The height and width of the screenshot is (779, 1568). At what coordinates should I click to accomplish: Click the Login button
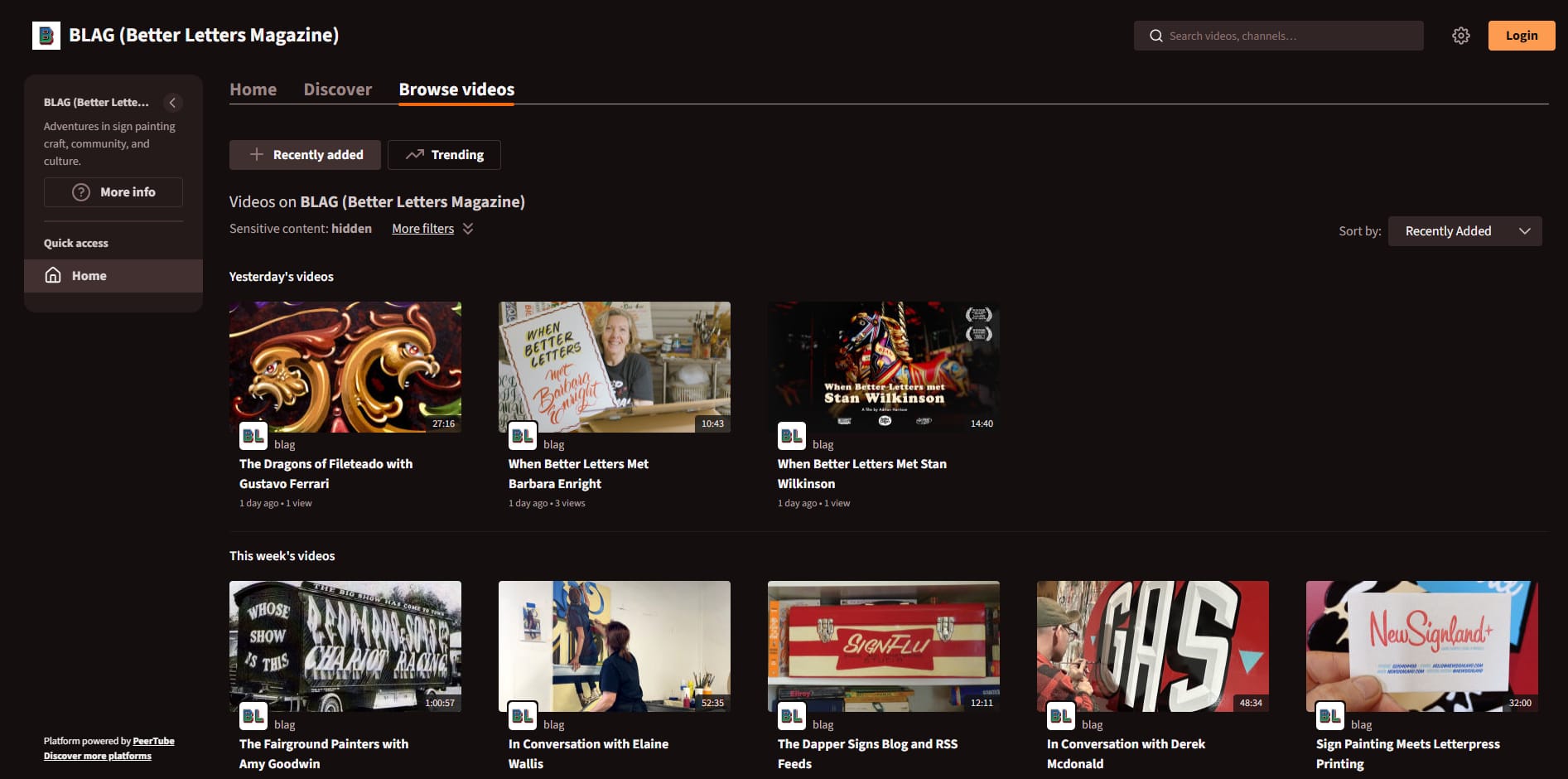1522,36
